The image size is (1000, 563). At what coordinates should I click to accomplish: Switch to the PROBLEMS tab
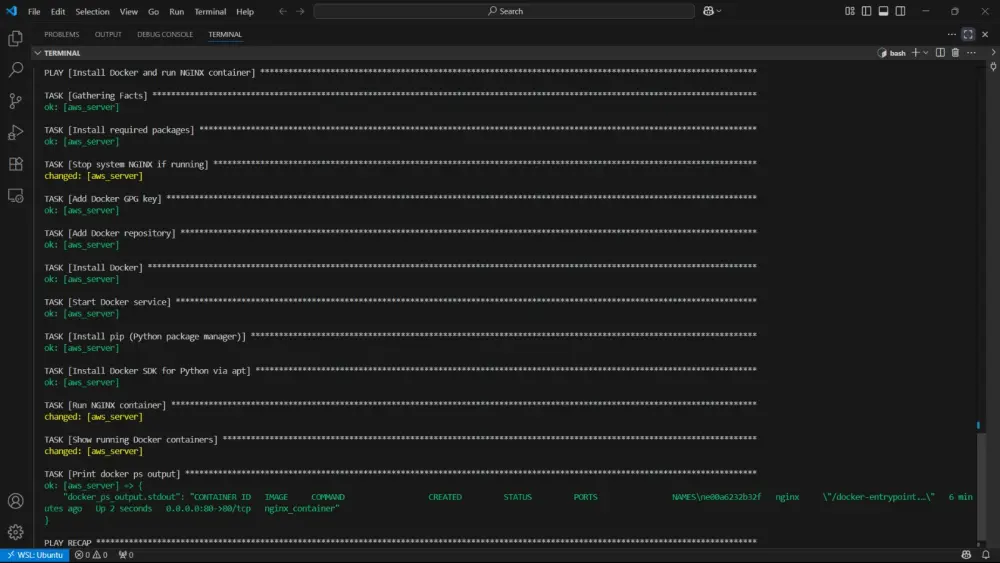(x=62, y=34)
